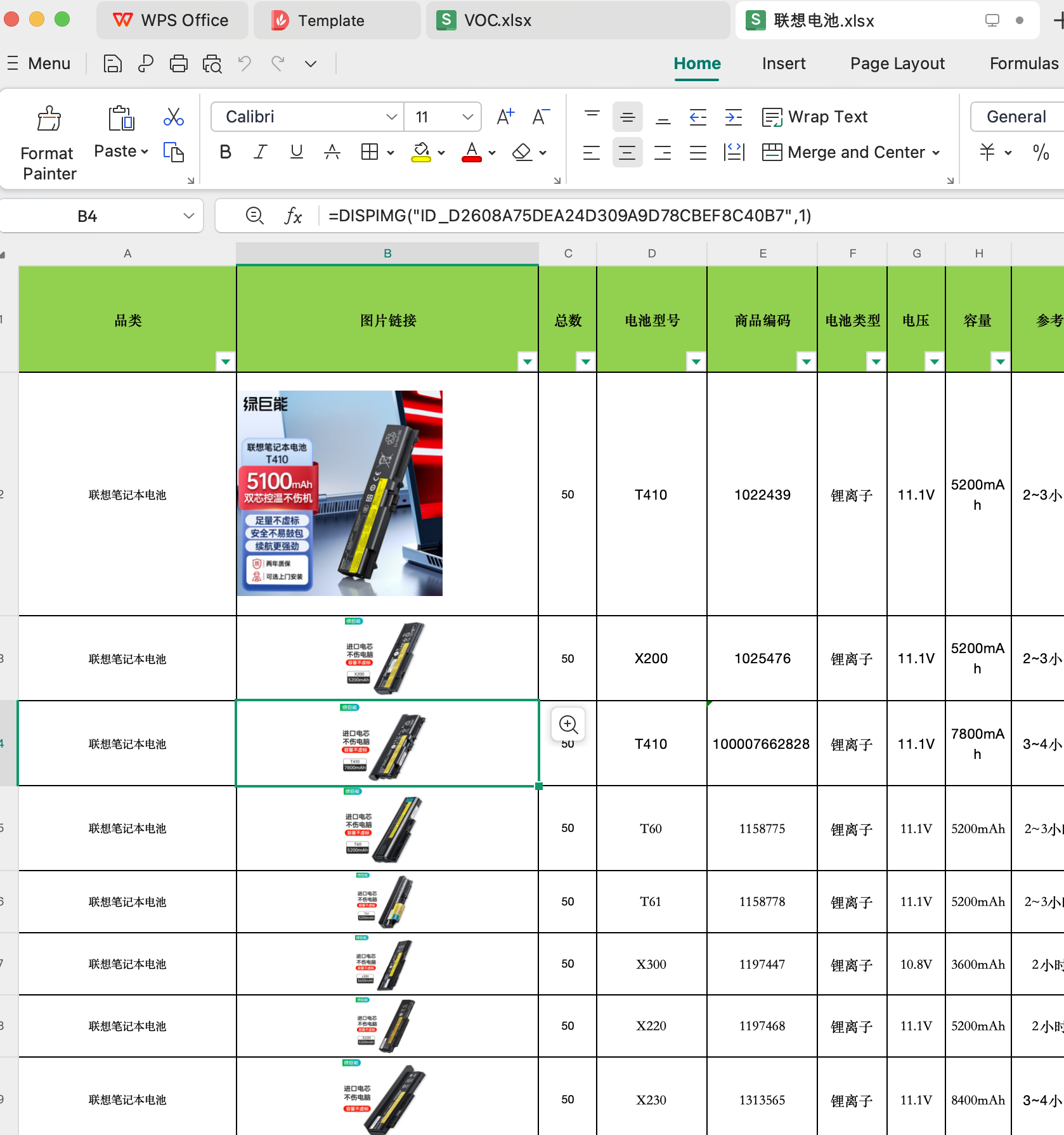The height and width of the screenshot is (1135, 1064).
Task: Toggle Top Align
Action: [x=592, y=117]
